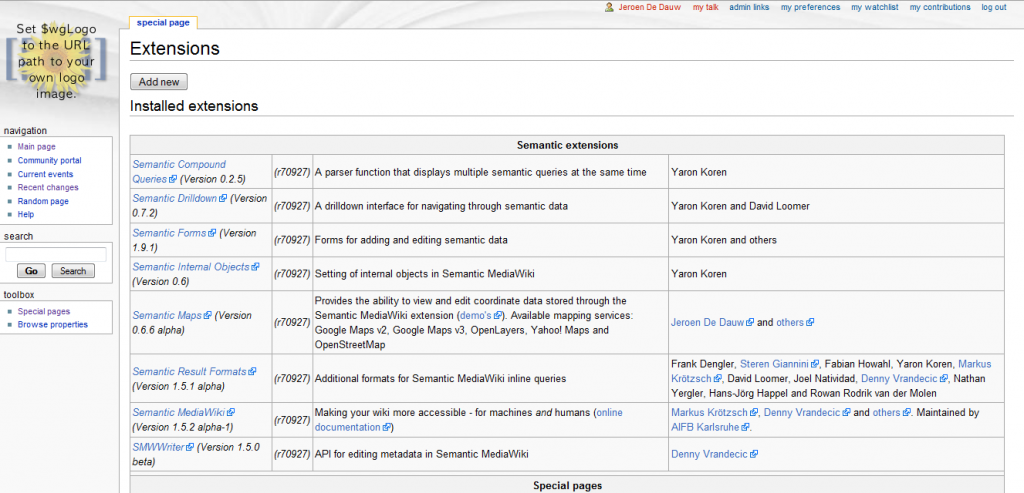Open the Semantic Result Formats link
Screen dimensions: 1024x493
pyautogui.click(x=194, y=372)
